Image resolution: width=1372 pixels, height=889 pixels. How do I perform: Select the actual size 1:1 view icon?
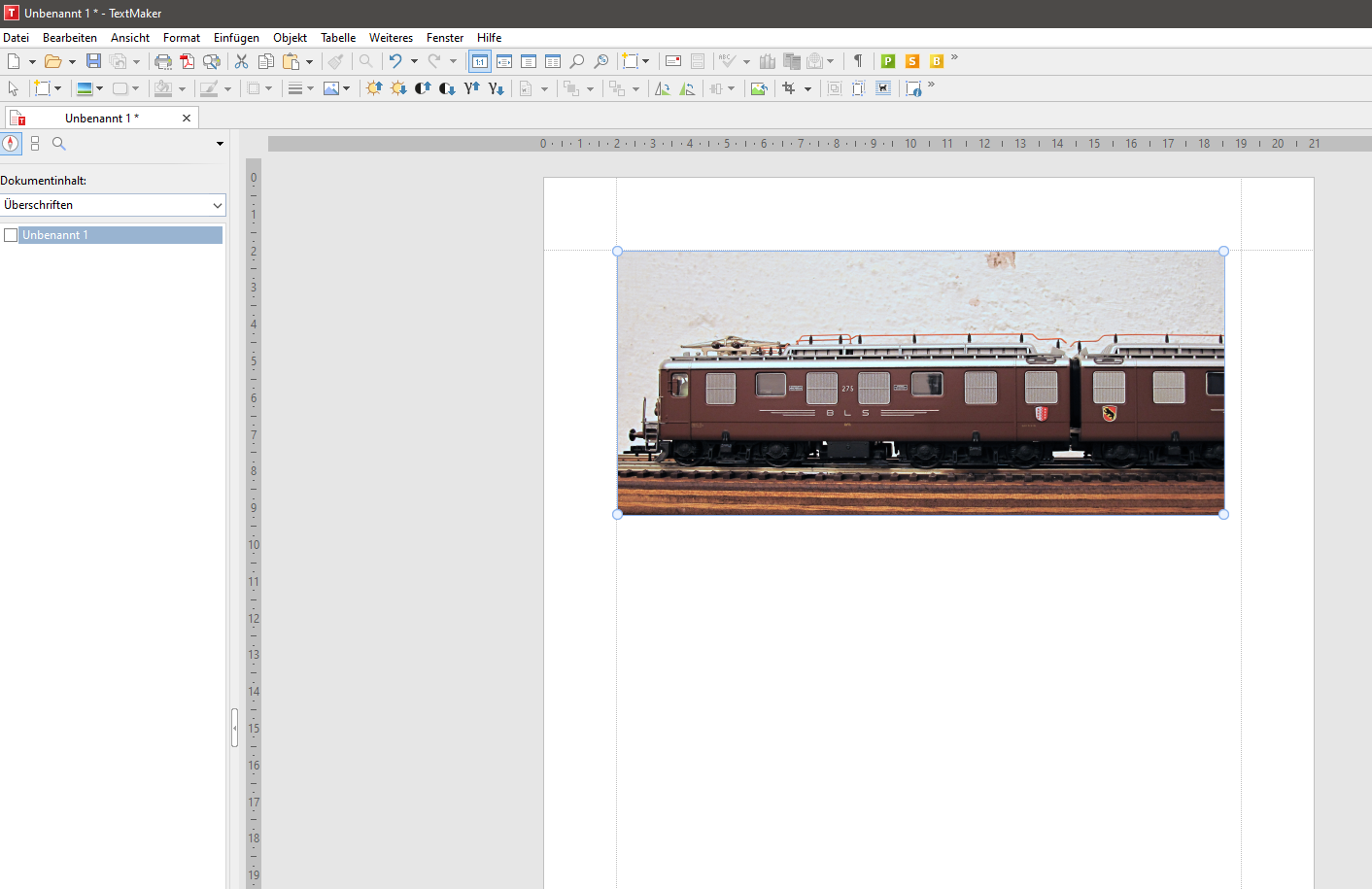pos(480,61)
